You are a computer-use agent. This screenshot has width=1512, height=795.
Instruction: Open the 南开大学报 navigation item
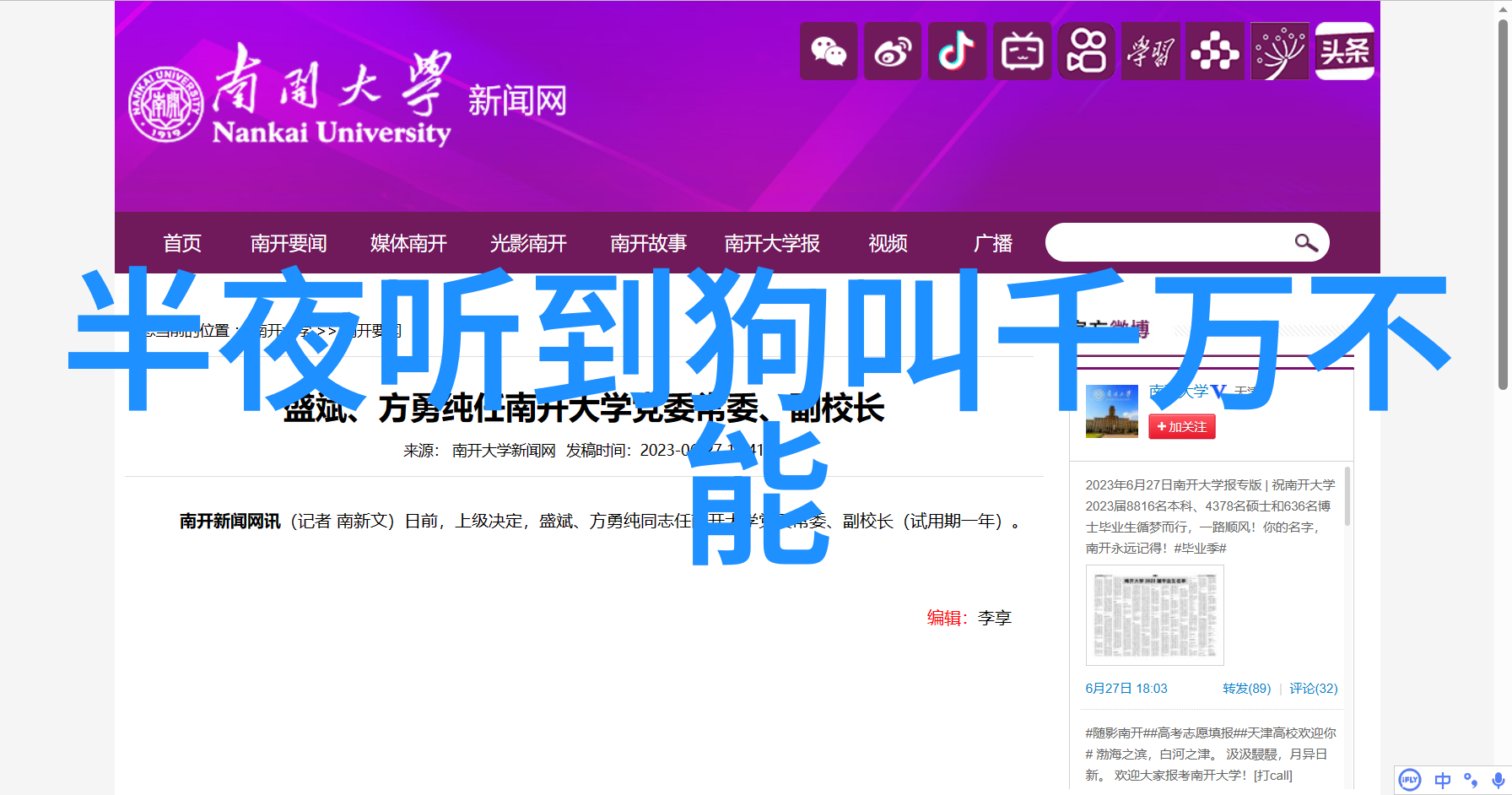[772, 243]
